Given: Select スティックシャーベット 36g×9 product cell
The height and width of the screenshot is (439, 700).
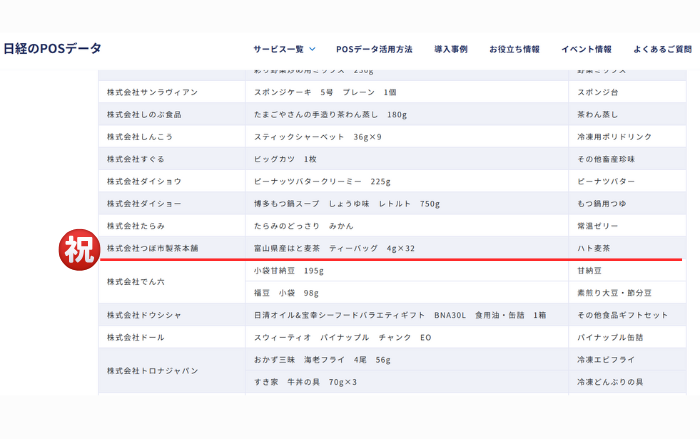Looking at the screenshot, I should (407, 137).
